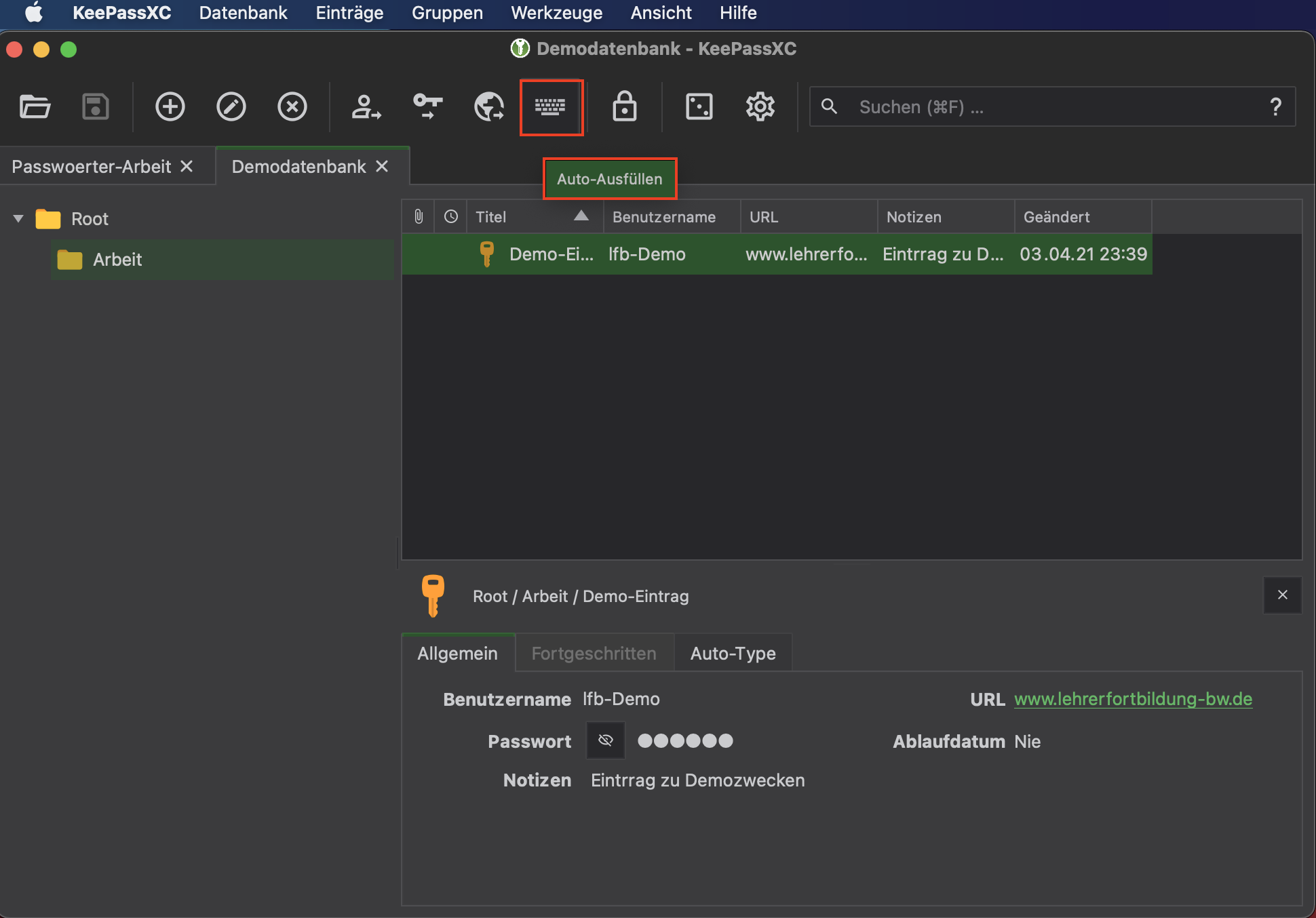Image resolution: width=1316 pixels, height=918 pixels.
Task: Copy password via toolbar key icon
Action: point(427,107)
